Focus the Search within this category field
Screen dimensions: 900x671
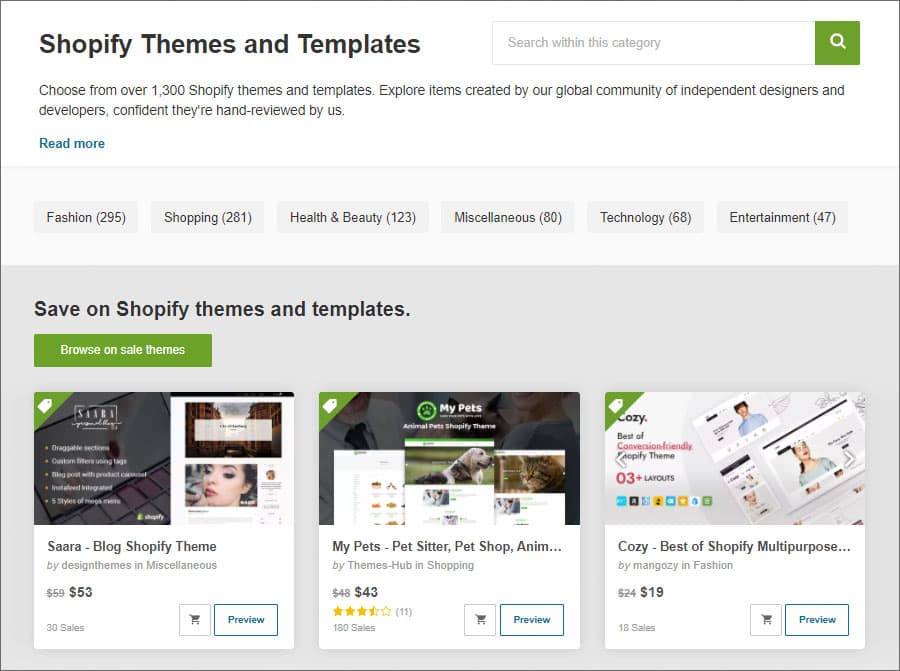[653, 43]
